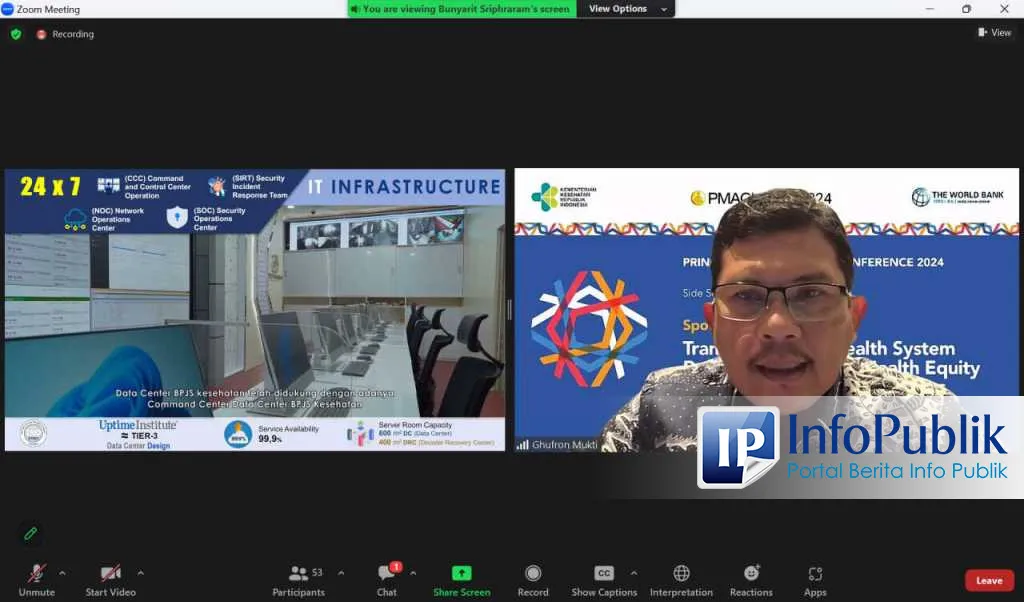Open the Apps panel
This screenshot has height=602, width=1024.
[815, 580]
